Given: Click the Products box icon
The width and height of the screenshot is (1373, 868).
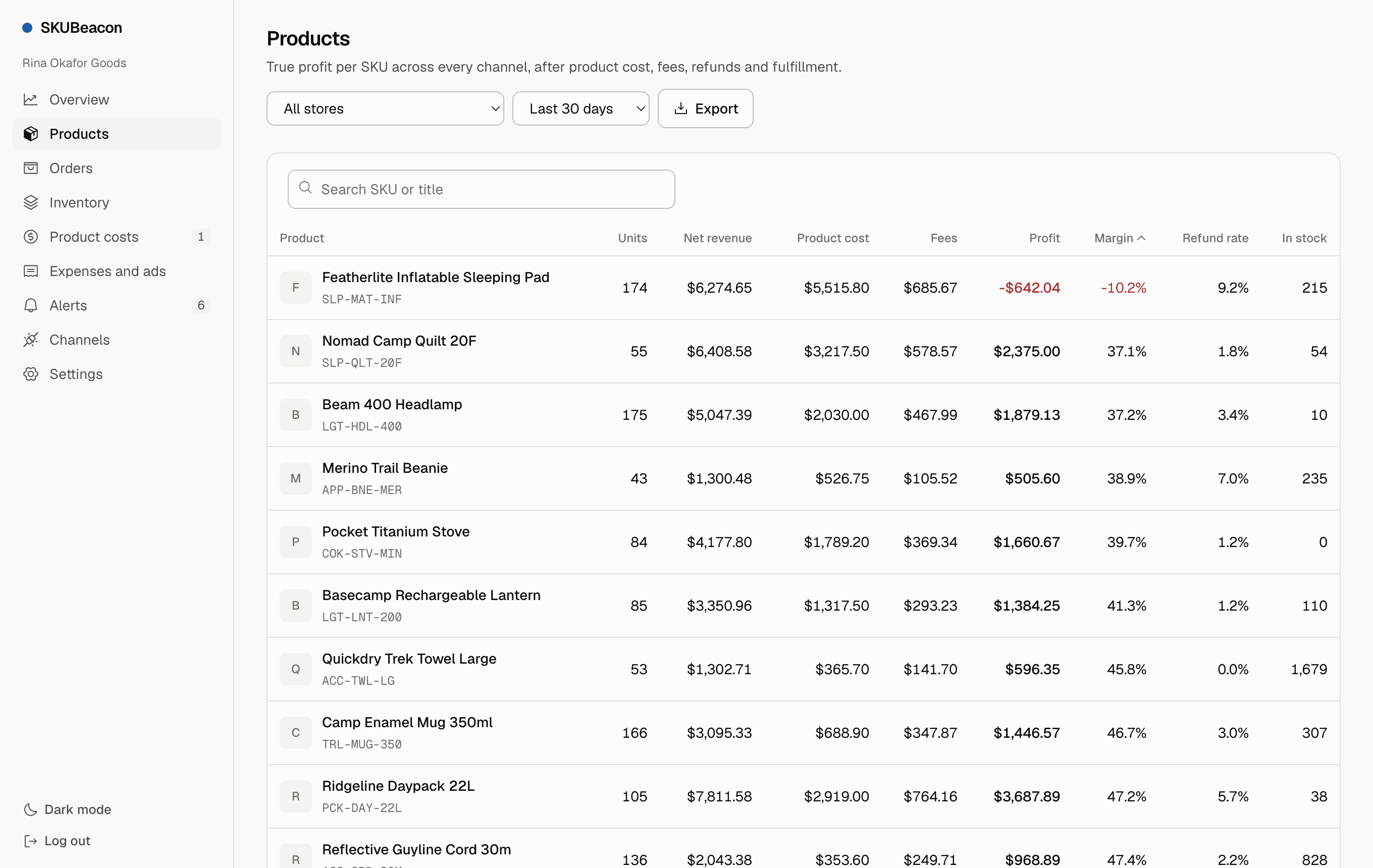Looking at the screenshot, I should [31, 134].
